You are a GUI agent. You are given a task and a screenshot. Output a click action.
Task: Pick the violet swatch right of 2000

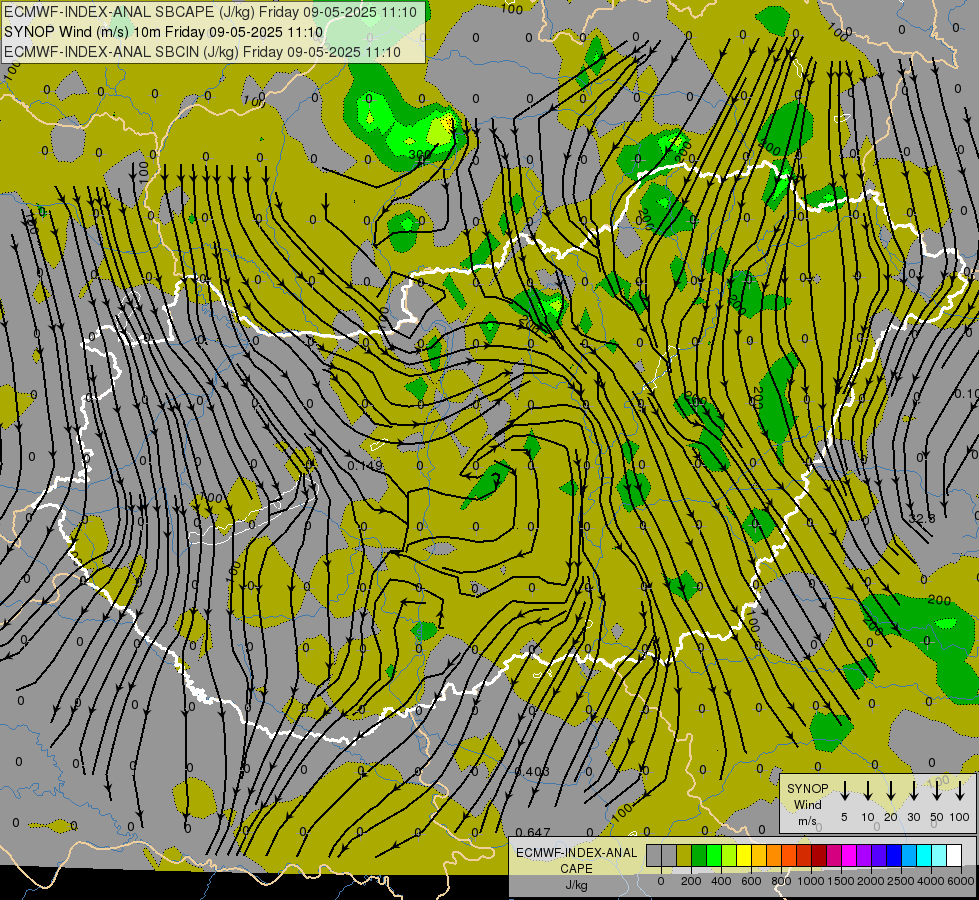879,856
